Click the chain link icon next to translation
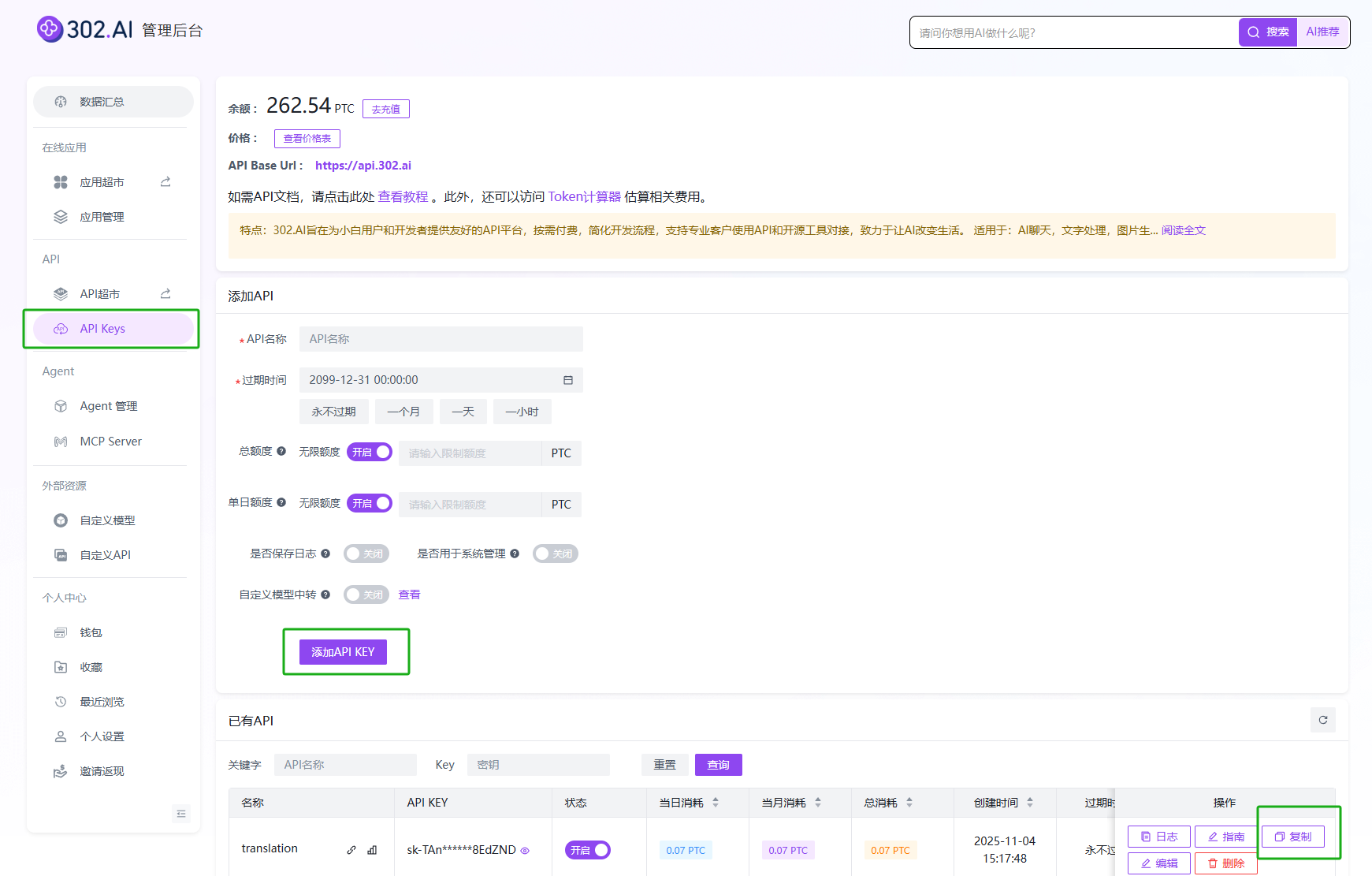 (x=351, y=850)
